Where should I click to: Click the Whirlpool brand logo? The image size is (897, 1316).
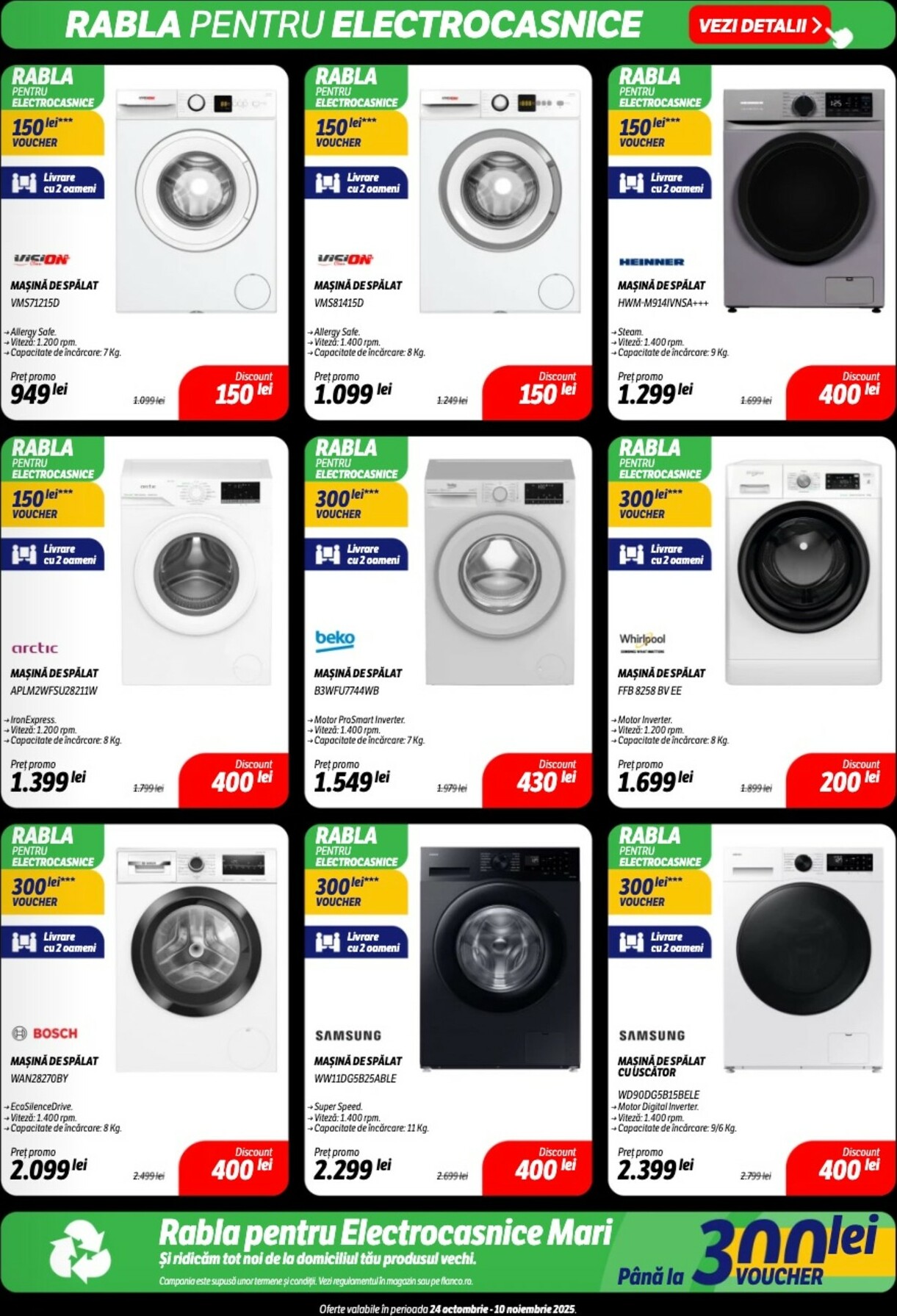coord(642,641)
